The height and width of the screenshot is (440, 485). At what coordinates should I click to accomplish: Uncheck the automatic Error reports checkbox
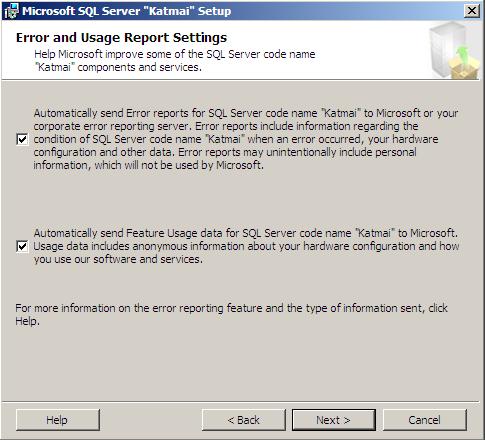tap(22, 139)
